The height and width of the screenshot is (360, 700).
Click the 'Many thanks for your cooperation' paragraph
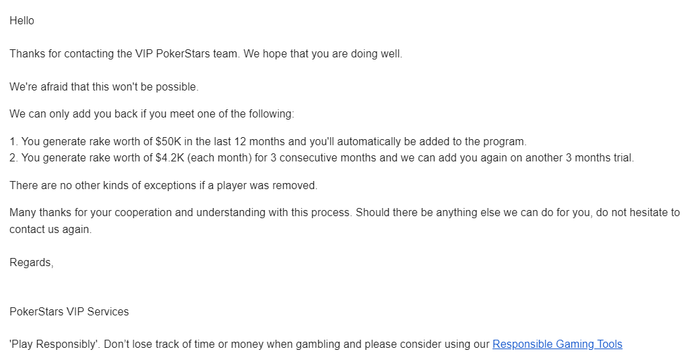(345, 221)
